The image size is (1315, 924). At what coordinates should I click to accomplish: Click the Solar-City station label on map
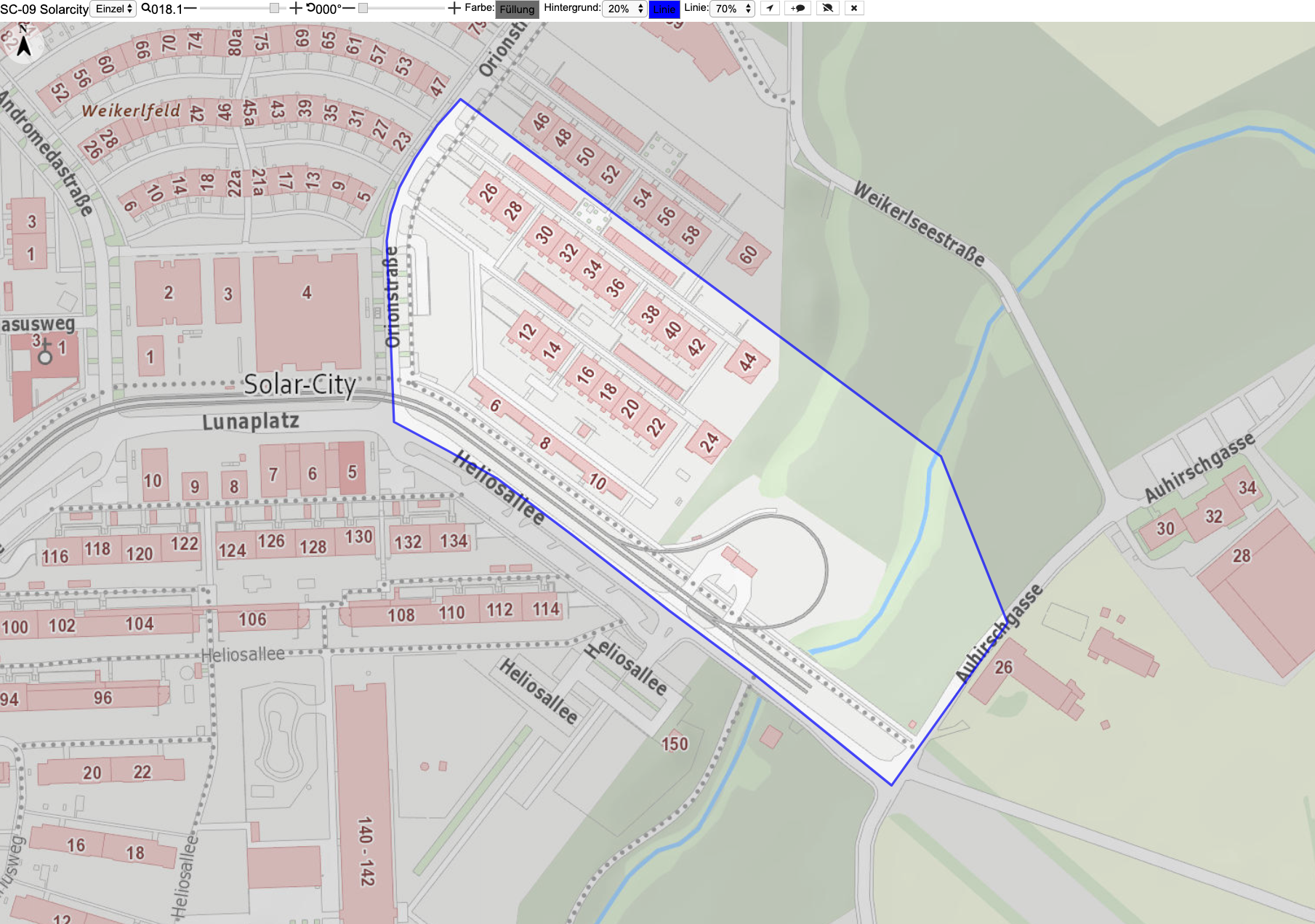299,385
